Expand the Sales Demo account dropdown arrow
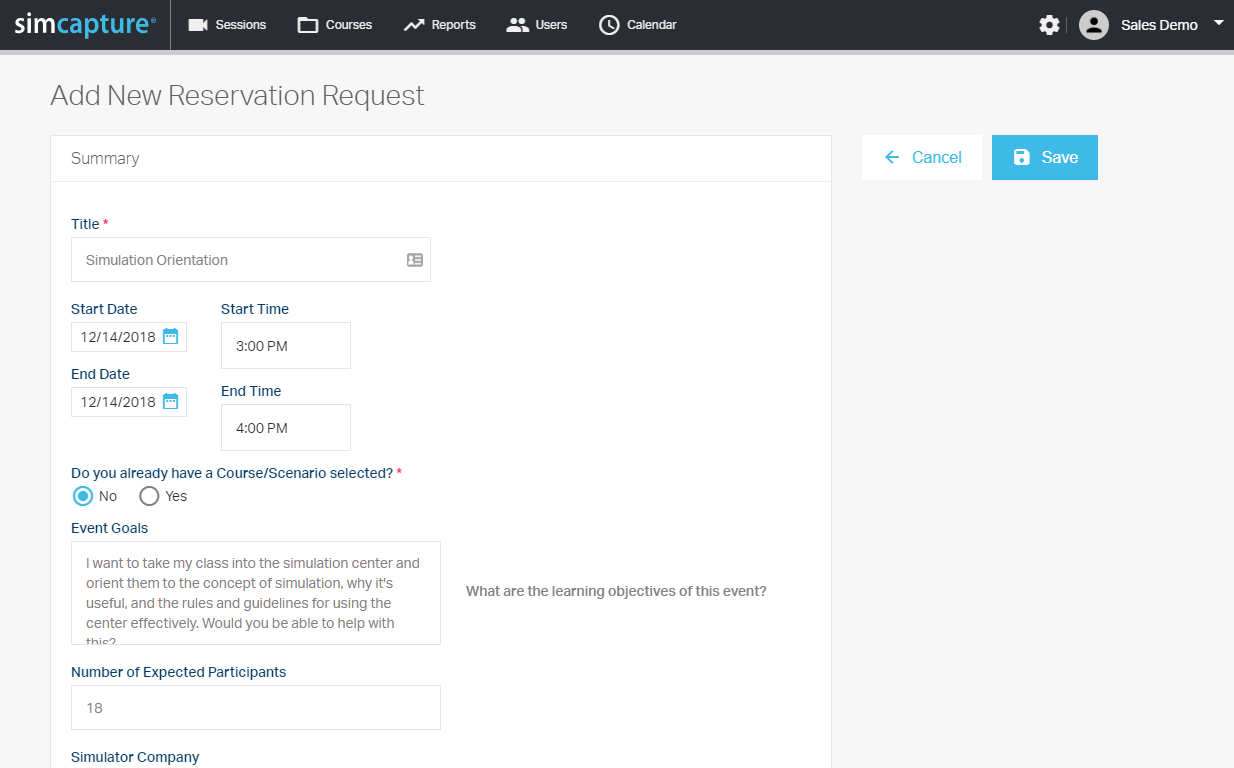The height and width of the screenshot is (768, 1234). coord(1218,22)
